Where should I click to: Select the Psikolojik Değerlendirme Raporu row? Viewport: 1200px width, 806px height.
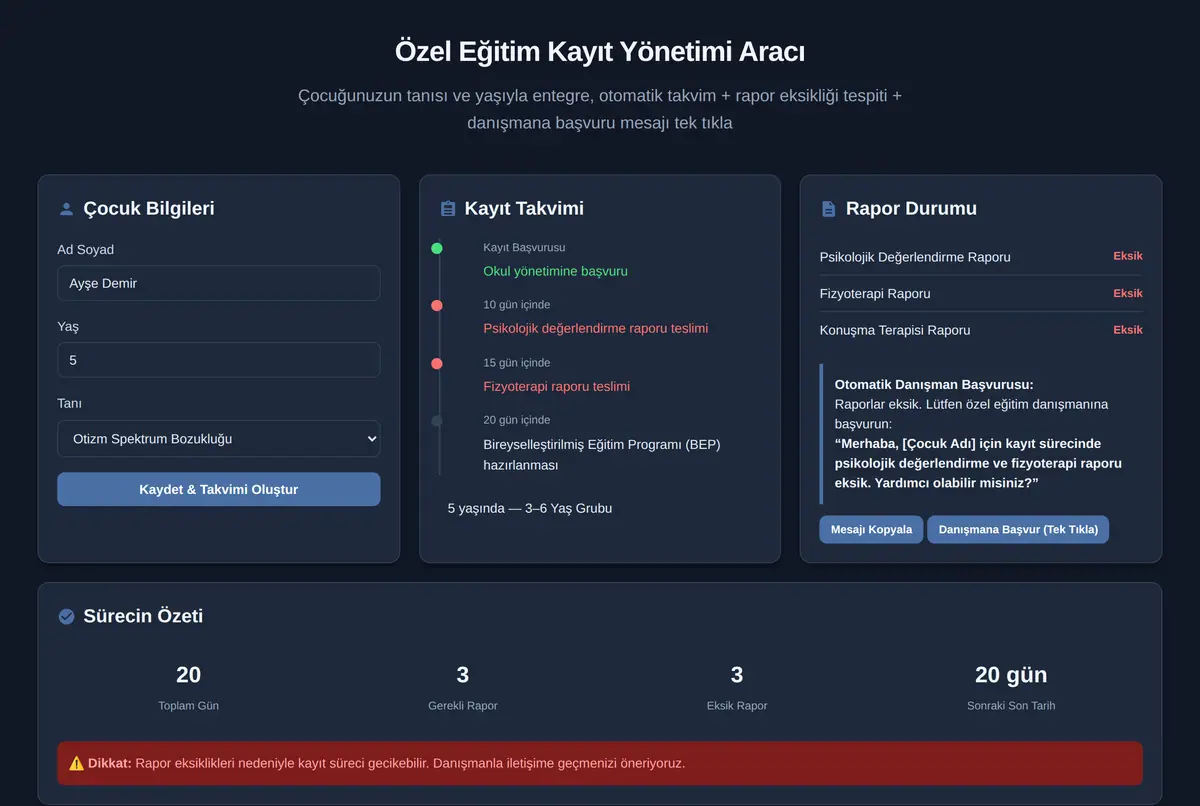click(x=981, y=257)
